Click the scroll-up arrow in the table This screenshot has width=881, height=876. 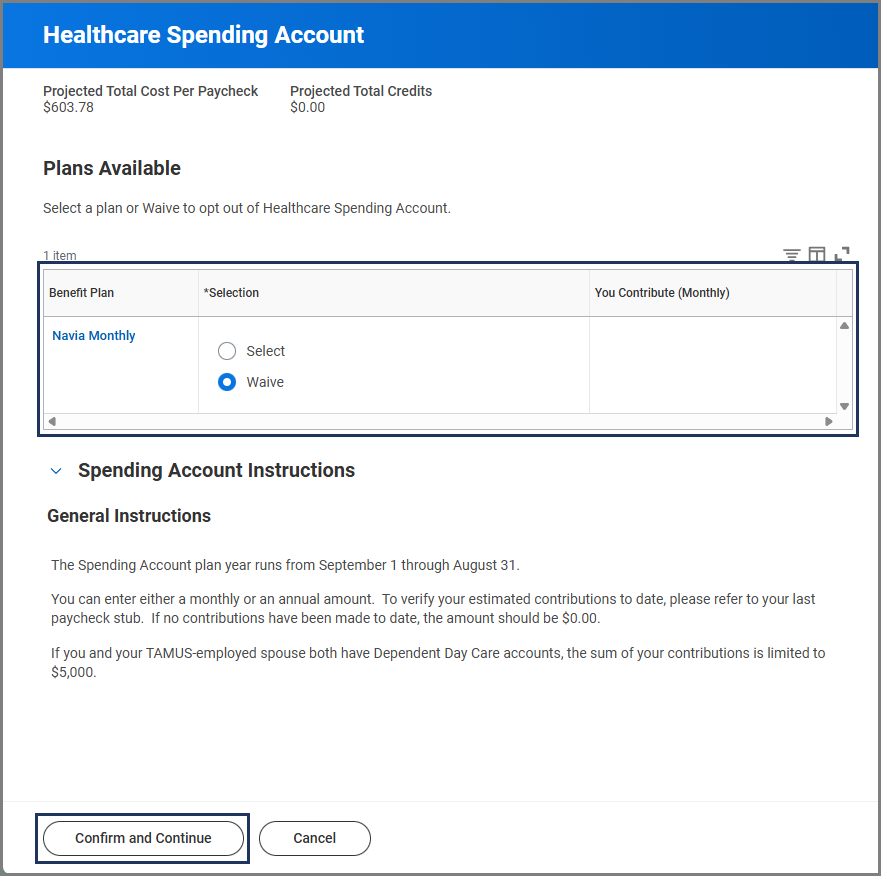pos(844,326)
